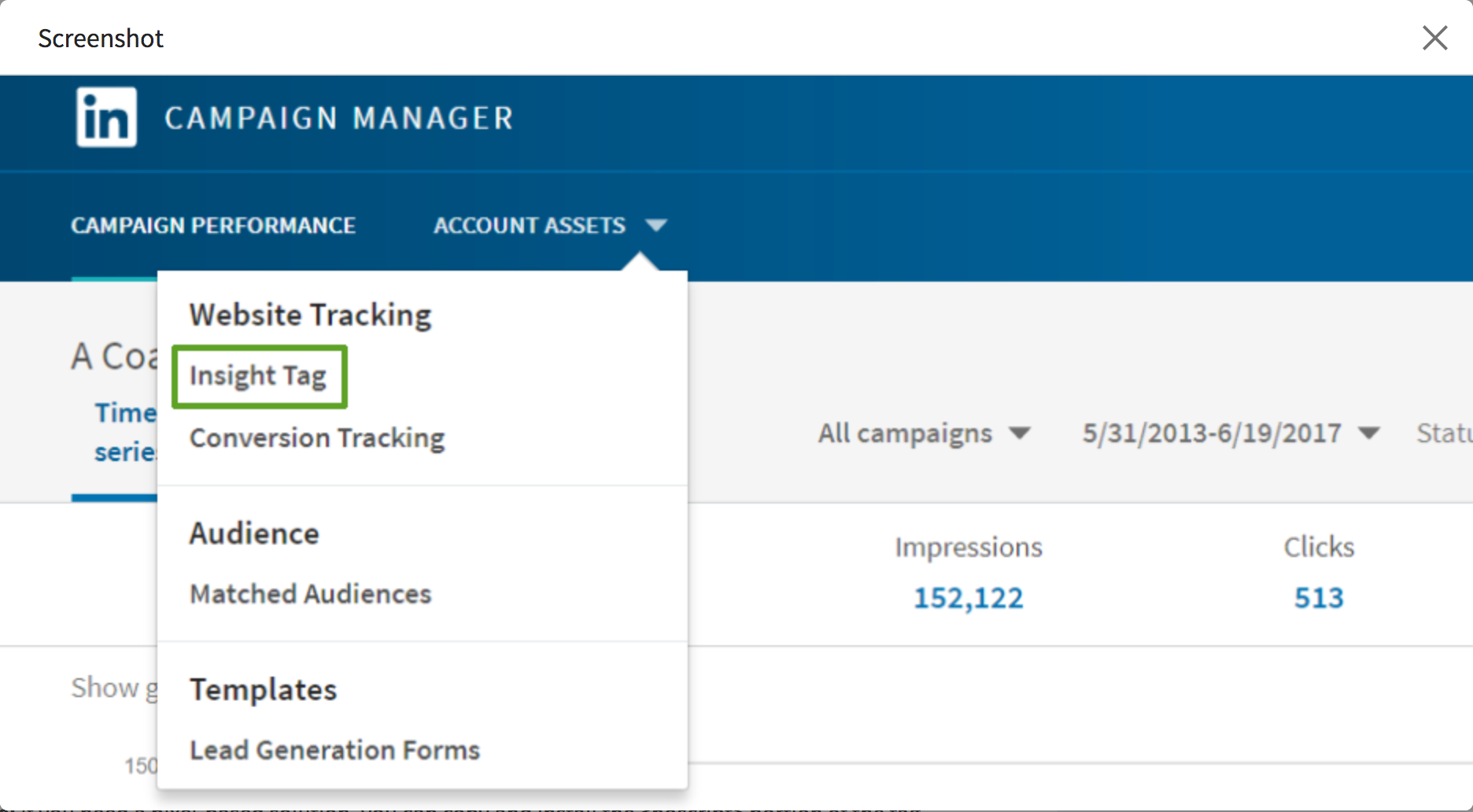
Task: Click the Audience section heading
Action: click(254, 533)
